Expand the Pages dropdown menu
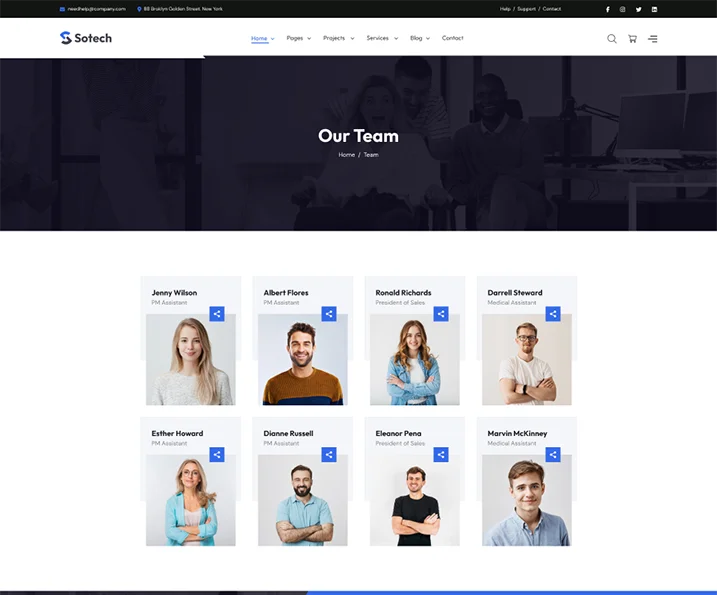This screenshot has width=717, height=595. pyautogui.click(x=298, y=38)
